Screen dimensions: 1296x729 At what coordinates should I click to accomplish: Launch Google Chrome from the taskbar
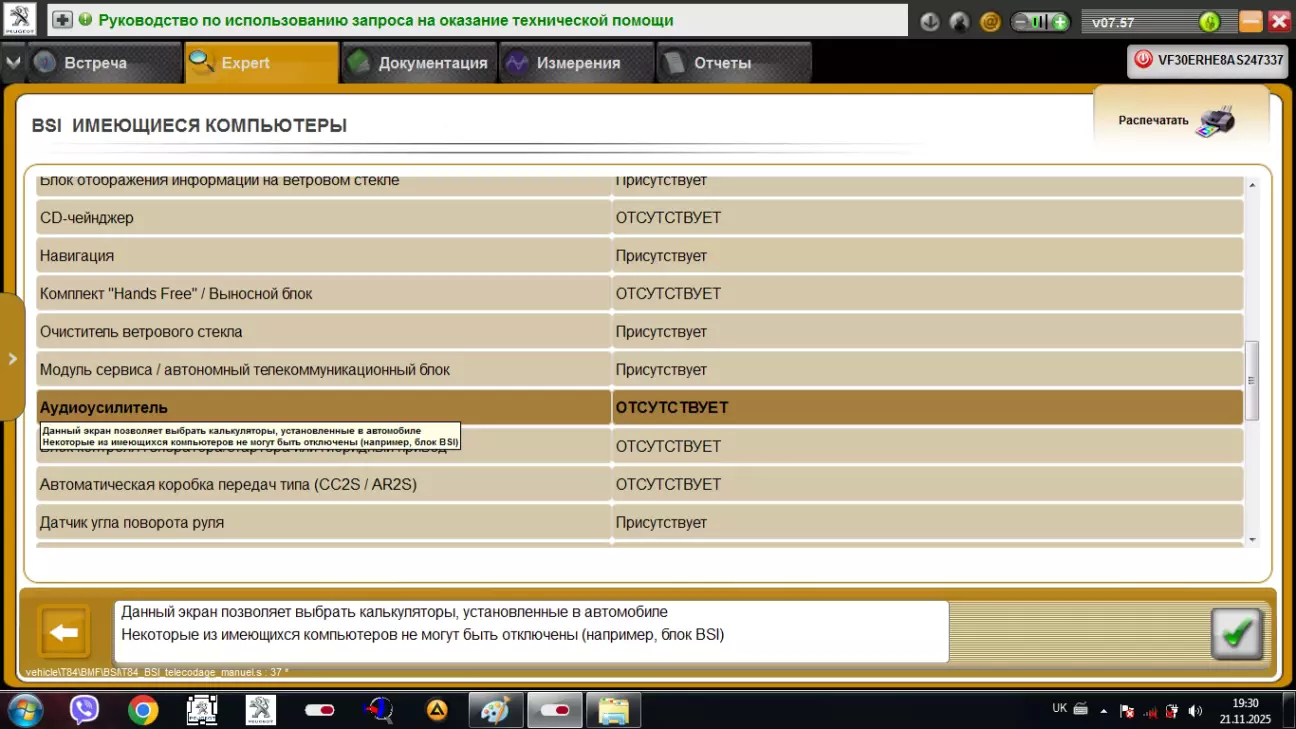(143, 710)
